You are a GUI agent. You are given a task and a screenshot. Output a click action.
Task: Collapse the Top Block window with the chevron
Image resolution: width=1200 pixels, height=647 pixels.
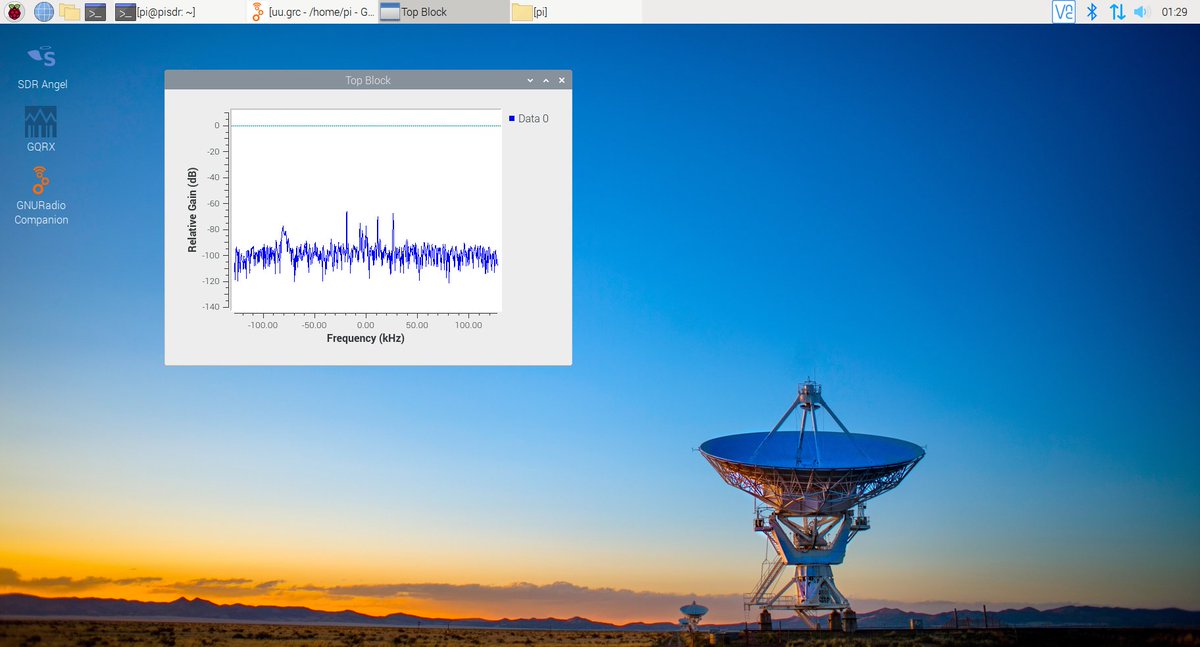pyautogui.click(x=529, y=79)
